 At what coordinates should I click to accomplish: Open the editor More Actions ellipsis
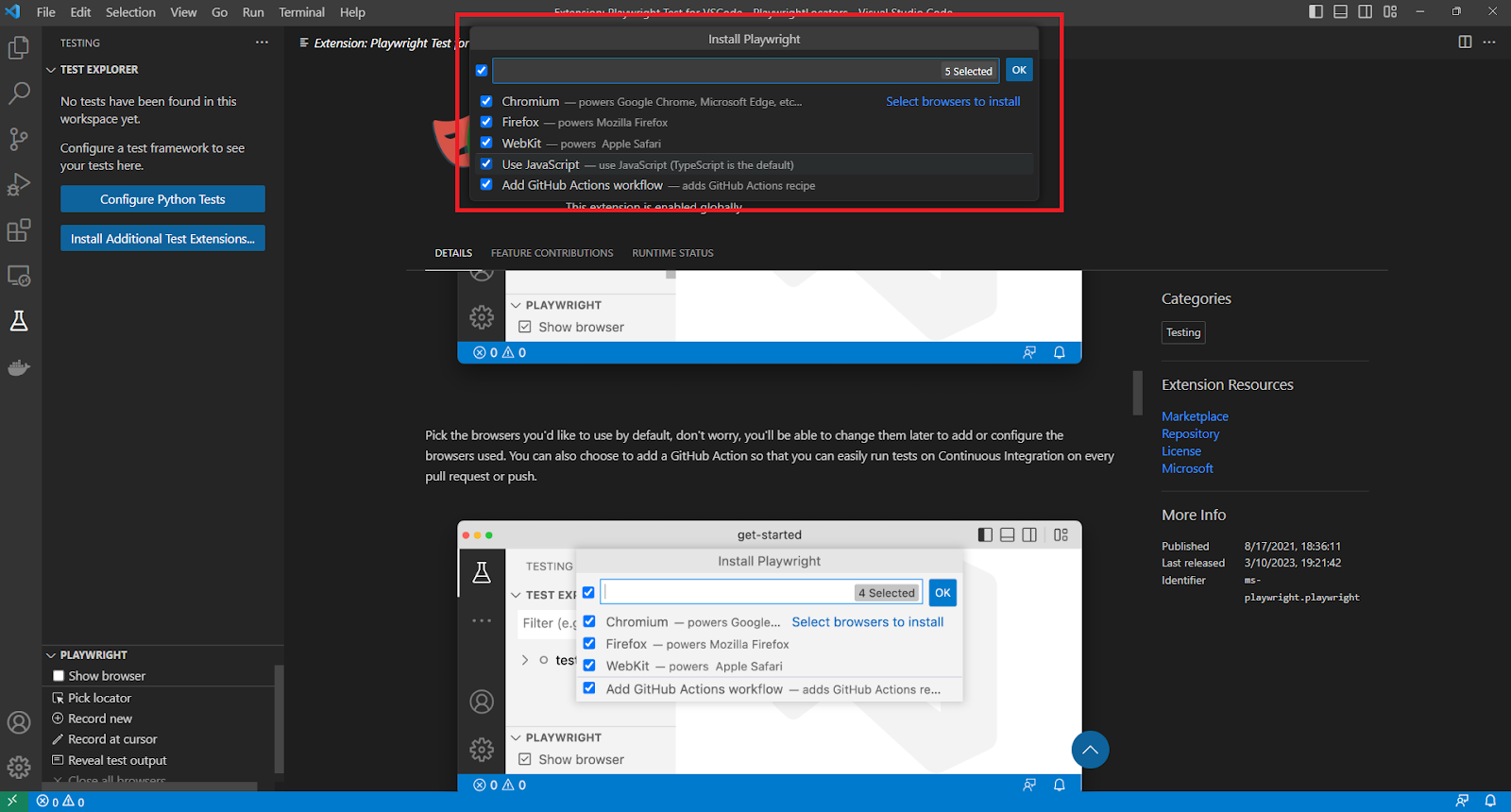click(1489, 42)
